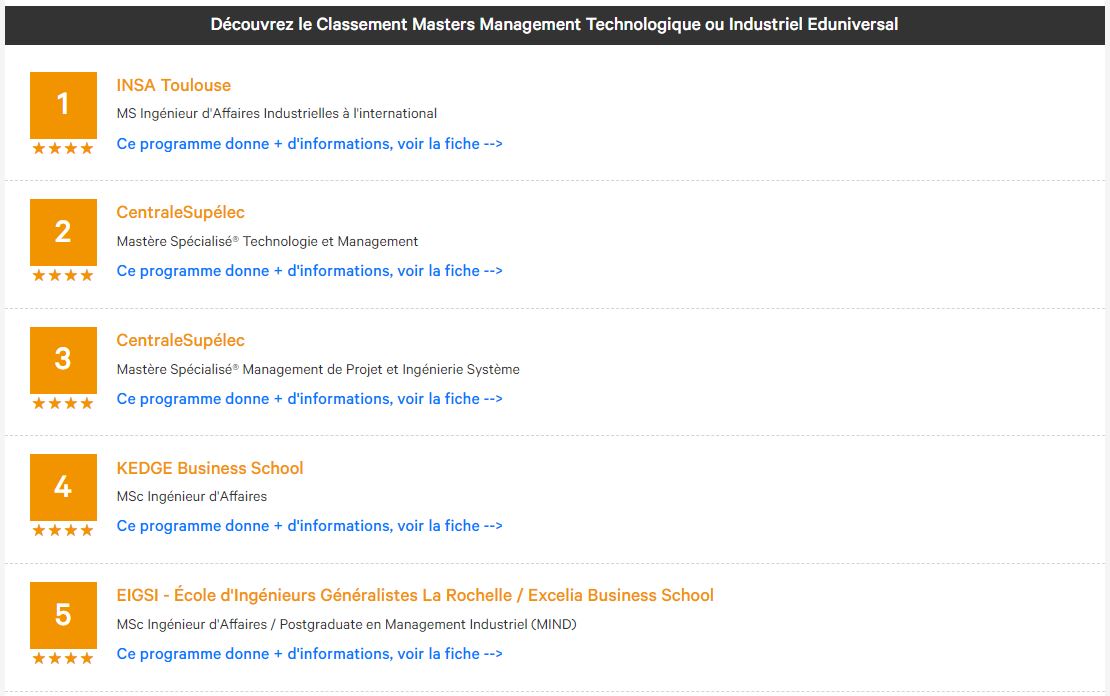Select text MS Ingénieur d'Affaires Industrielles à l'international
Image resolution: width=1110 pixels, height=696 pixels.
(277, 113)
